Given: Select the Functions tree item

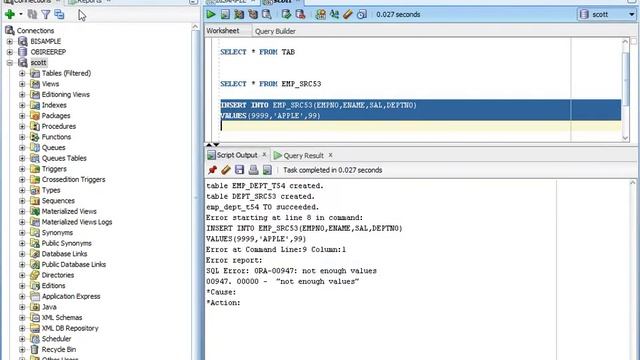Looking at the screenshot, I should pyautogui.click(x=56, y=137).
